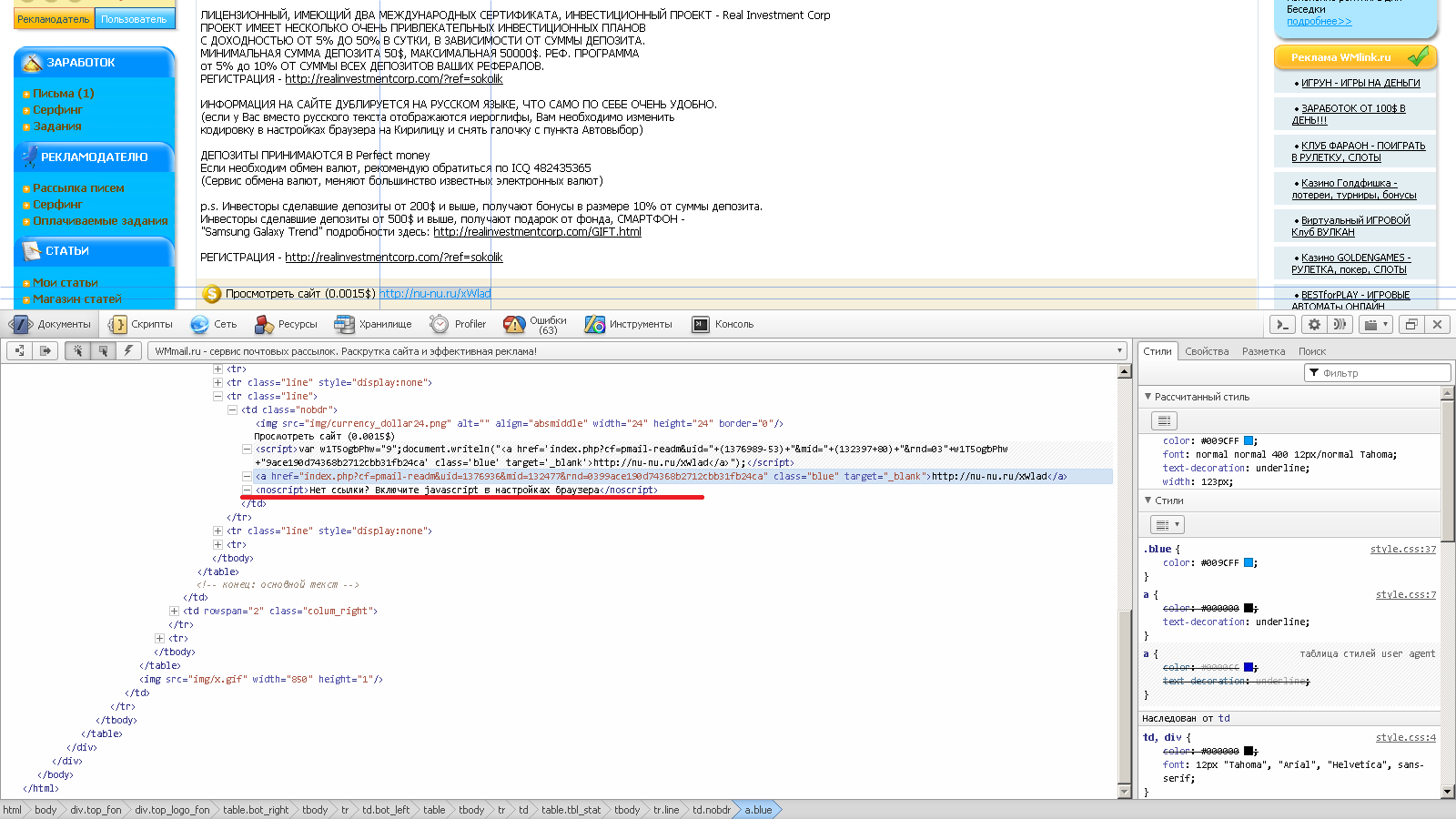The height and width of the screenshot is (819, 1456).
Task: Click the Мои статьи sidebar link
Action: point(66,283)
